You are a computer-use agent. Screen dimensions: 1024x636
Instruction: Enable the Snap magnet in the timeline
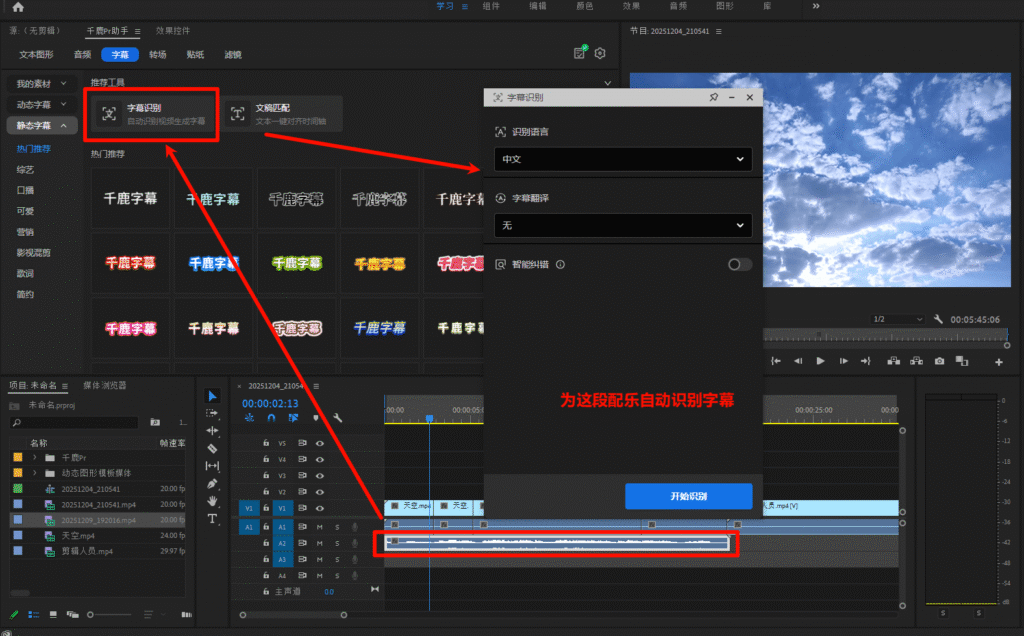pyautogui.click(x=271, y=417)
